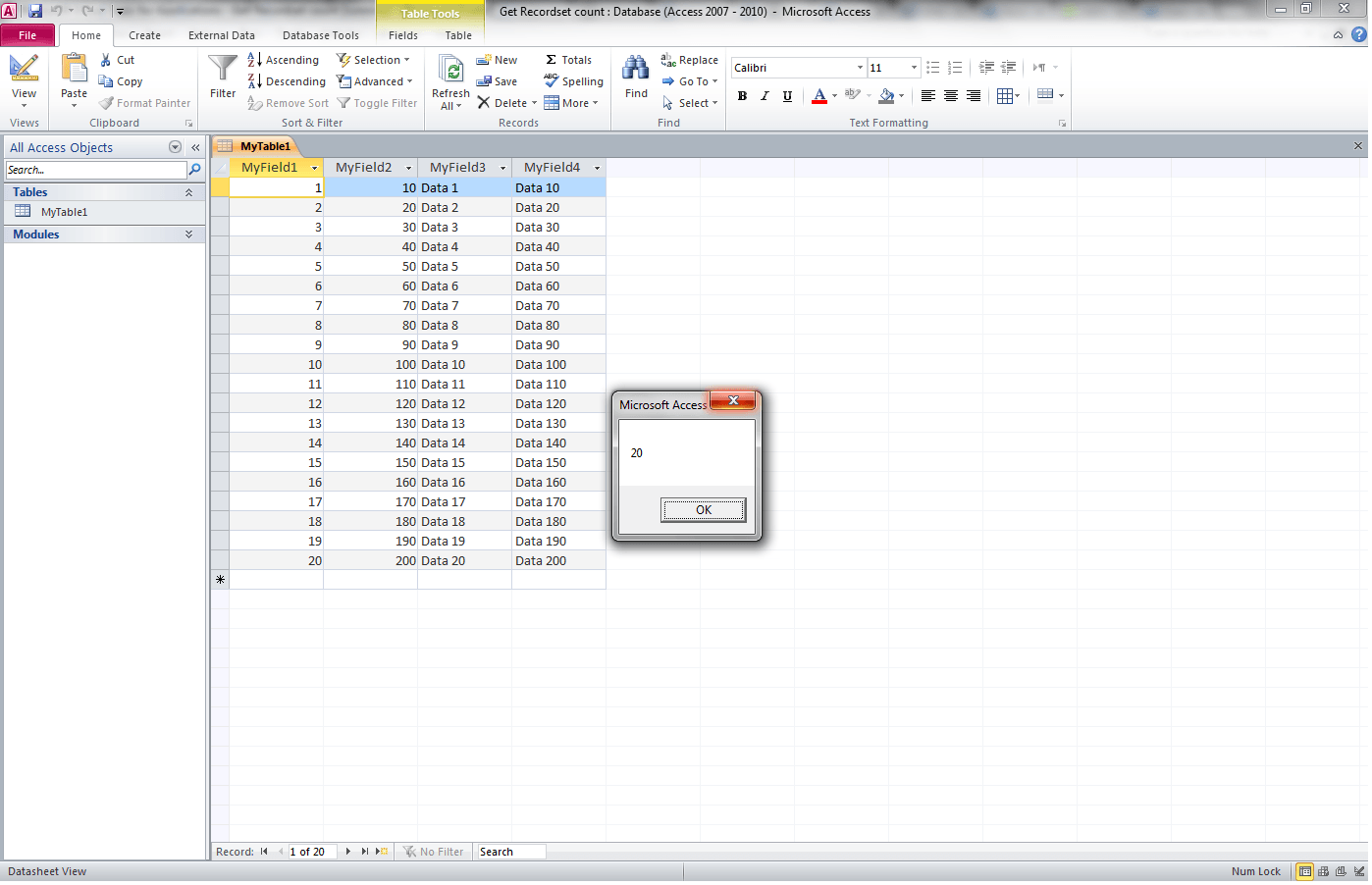The height and width of the screenshot is (885, 1372).
Task: Click OK in the Microsoft Access dialog
Action: [x=703, y=509]
